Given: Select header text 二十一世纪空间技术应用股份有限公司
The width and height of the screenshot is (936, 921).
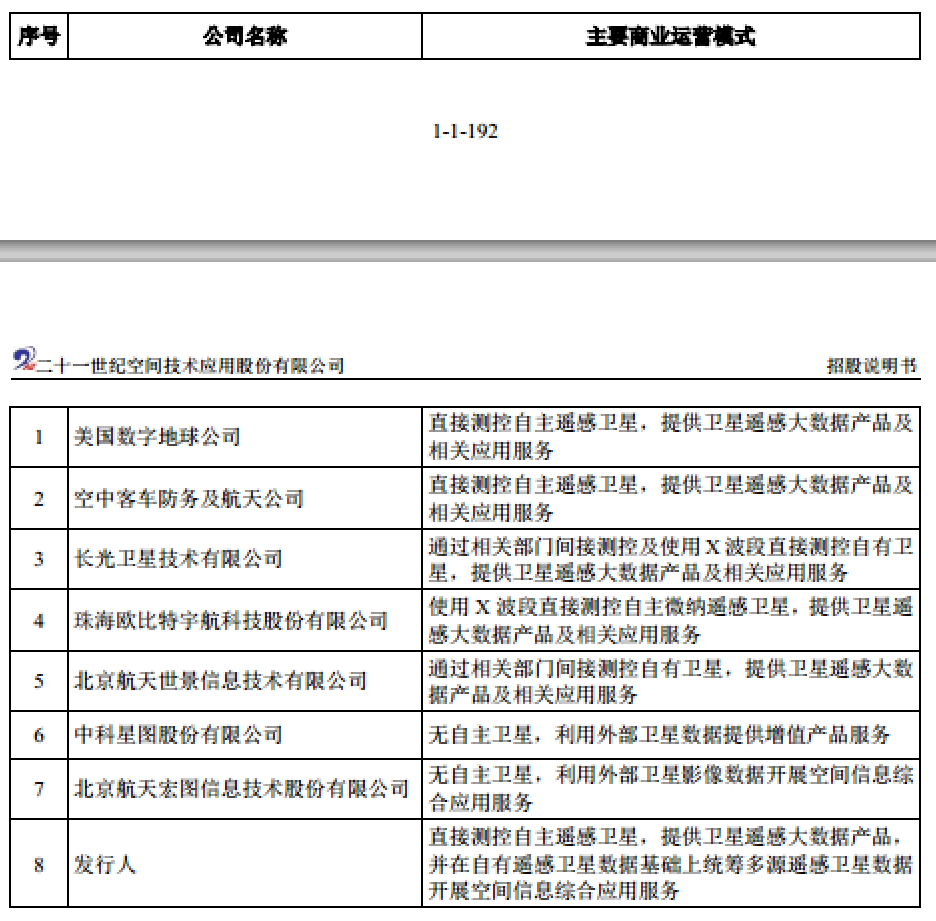Looking at the screenshot, I should 190,365.
